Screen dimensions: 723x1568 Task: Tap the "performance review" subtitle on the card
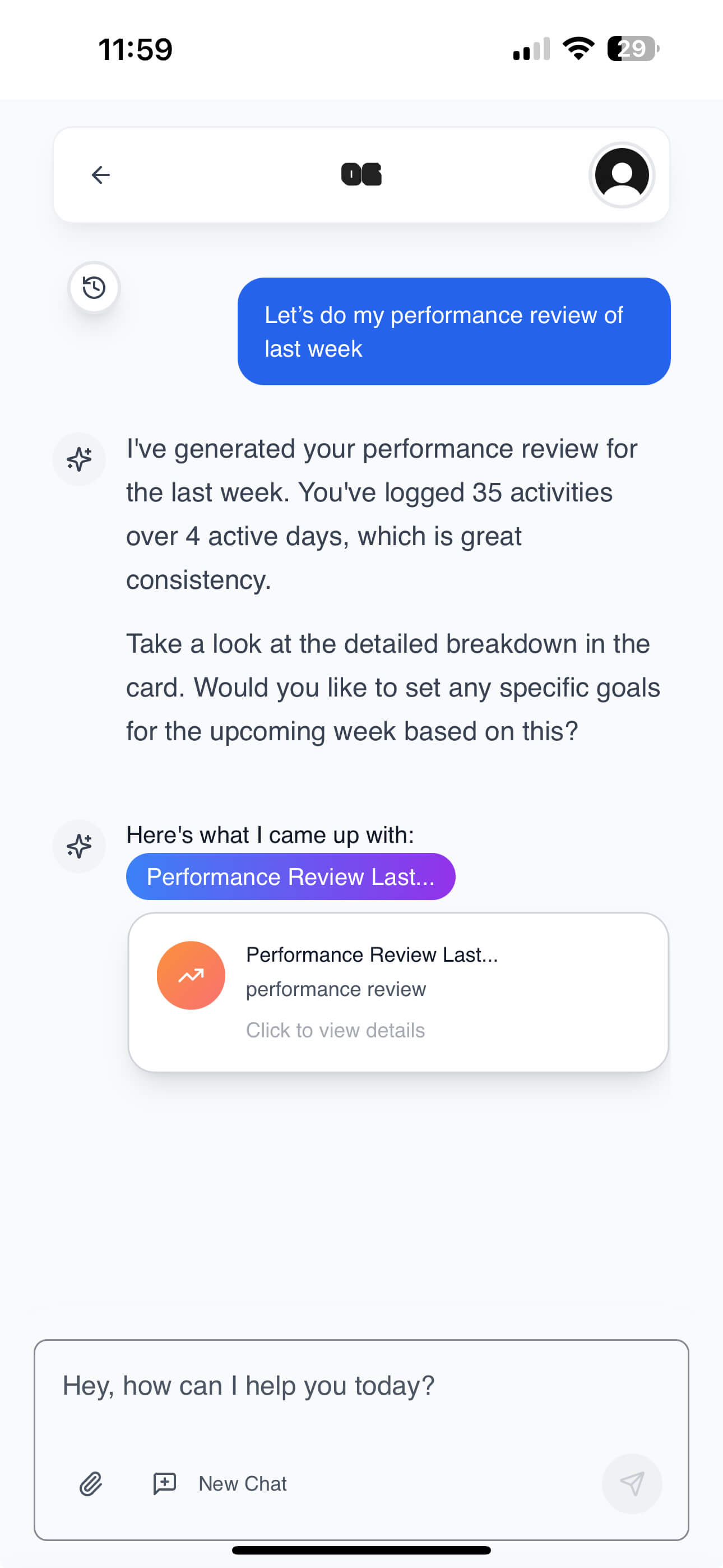336,989
